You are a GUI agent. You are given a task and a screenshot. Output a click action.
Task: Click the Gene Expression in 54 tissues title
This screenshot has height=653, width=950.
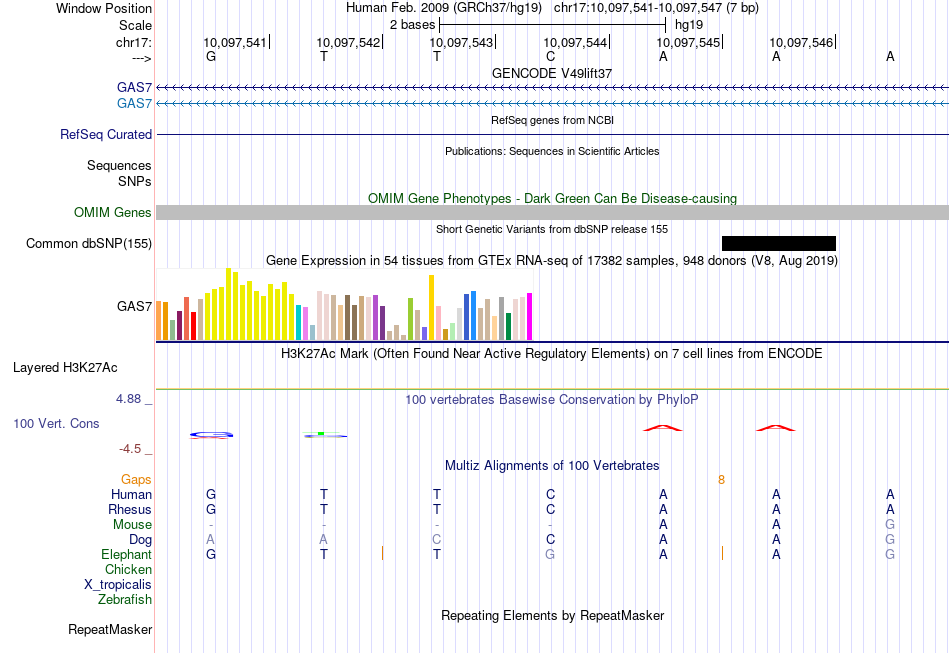coord(552,260)
